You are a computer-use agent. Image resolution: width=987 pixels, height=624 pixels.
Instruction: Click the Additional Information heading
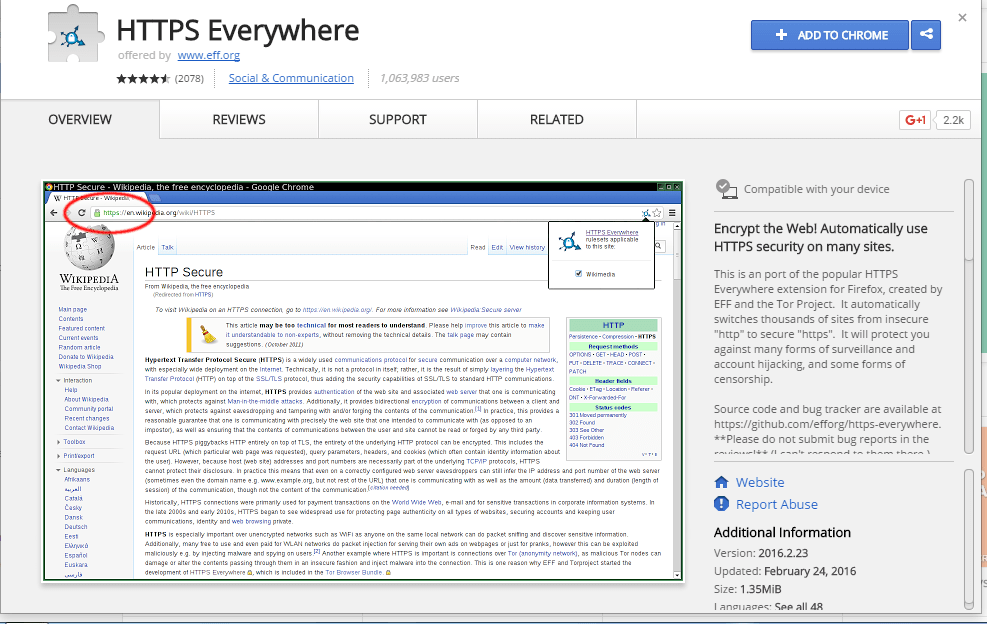782,533
